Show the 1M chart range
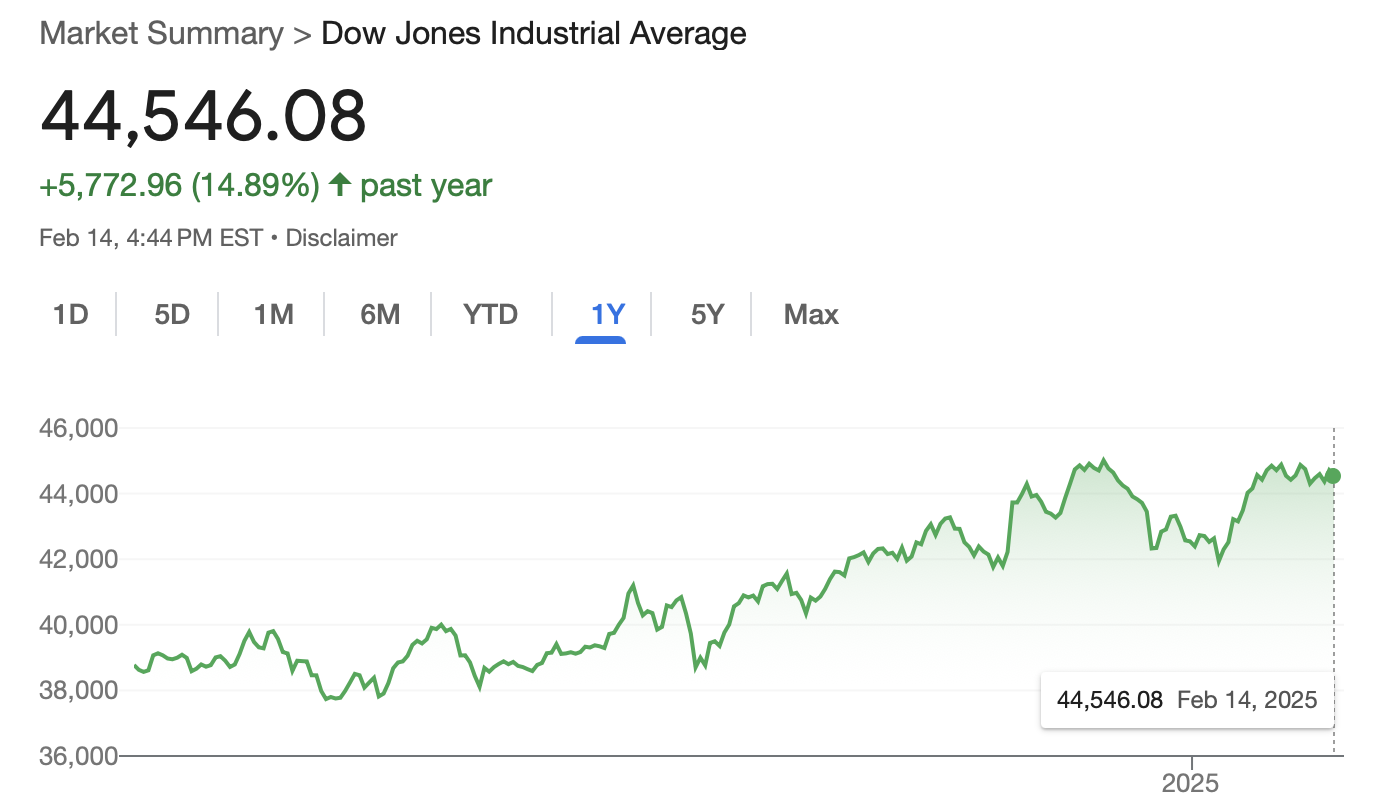 click(273, 315)
